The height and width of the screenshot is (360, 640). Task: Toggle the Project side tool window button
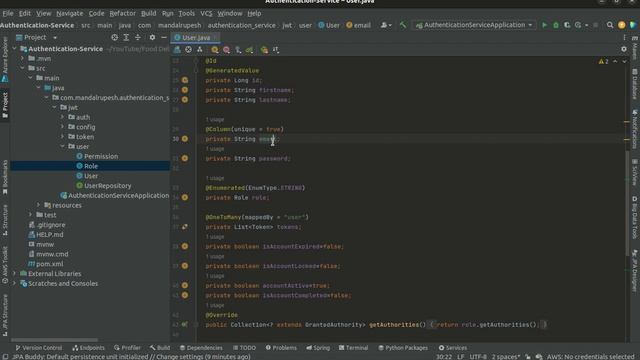(5, 105)
